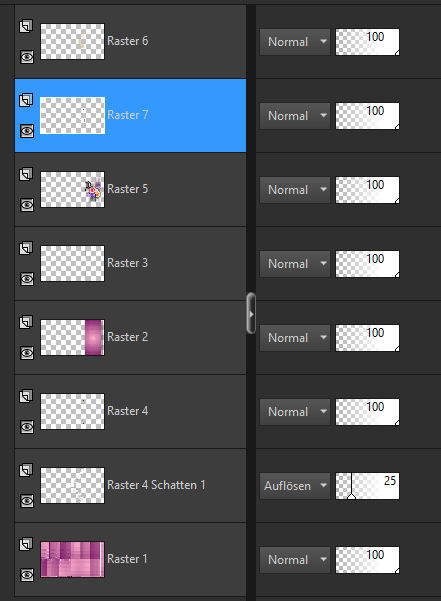Click the layer type icon of Raster 6
Viewport: 441px width, 601px height.
[x=26, y=26]
